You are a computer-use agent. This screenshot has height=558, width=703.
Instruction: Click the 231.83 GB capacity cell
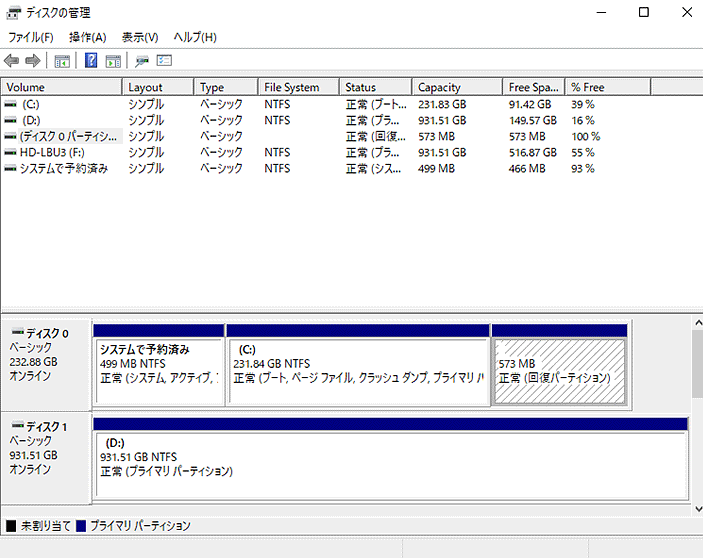click(x=442, y=104)
